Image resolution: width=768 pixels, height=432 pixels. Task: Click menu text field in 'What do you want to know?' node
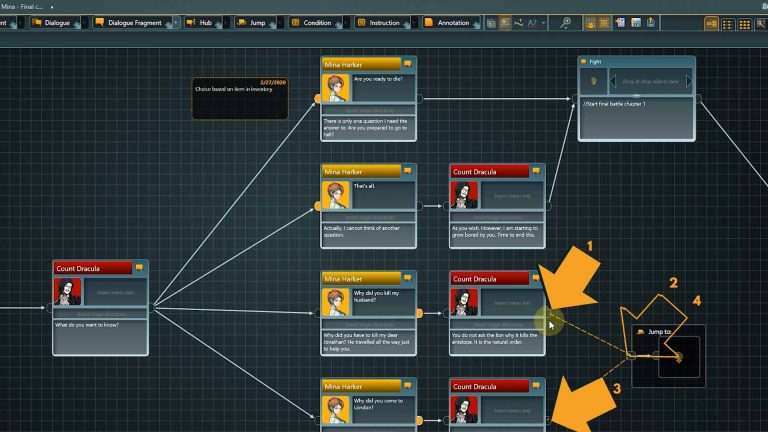tap(115, 292)
